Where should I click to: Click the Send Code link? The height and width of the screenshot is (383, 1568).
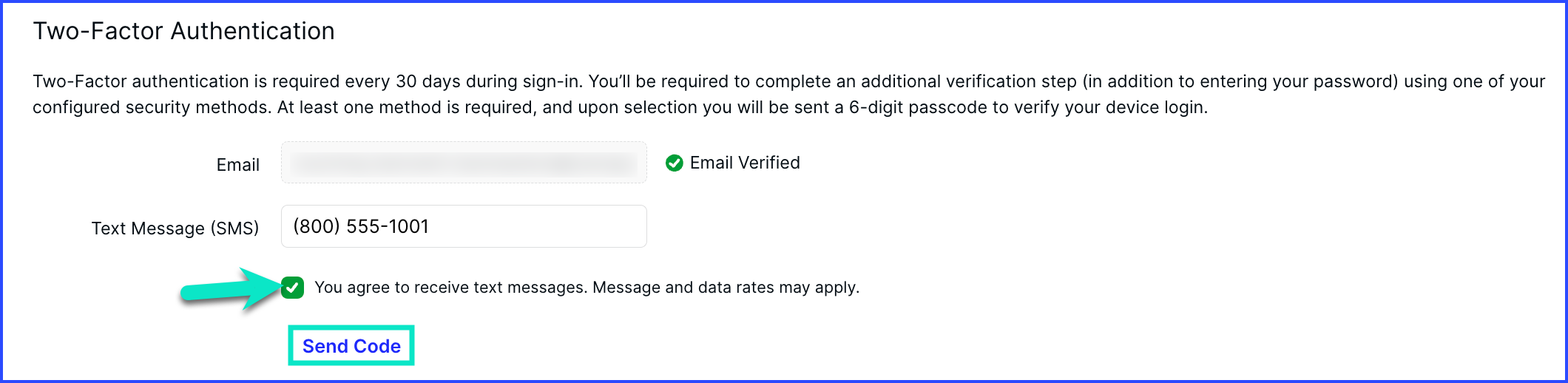tap(351, 346)
